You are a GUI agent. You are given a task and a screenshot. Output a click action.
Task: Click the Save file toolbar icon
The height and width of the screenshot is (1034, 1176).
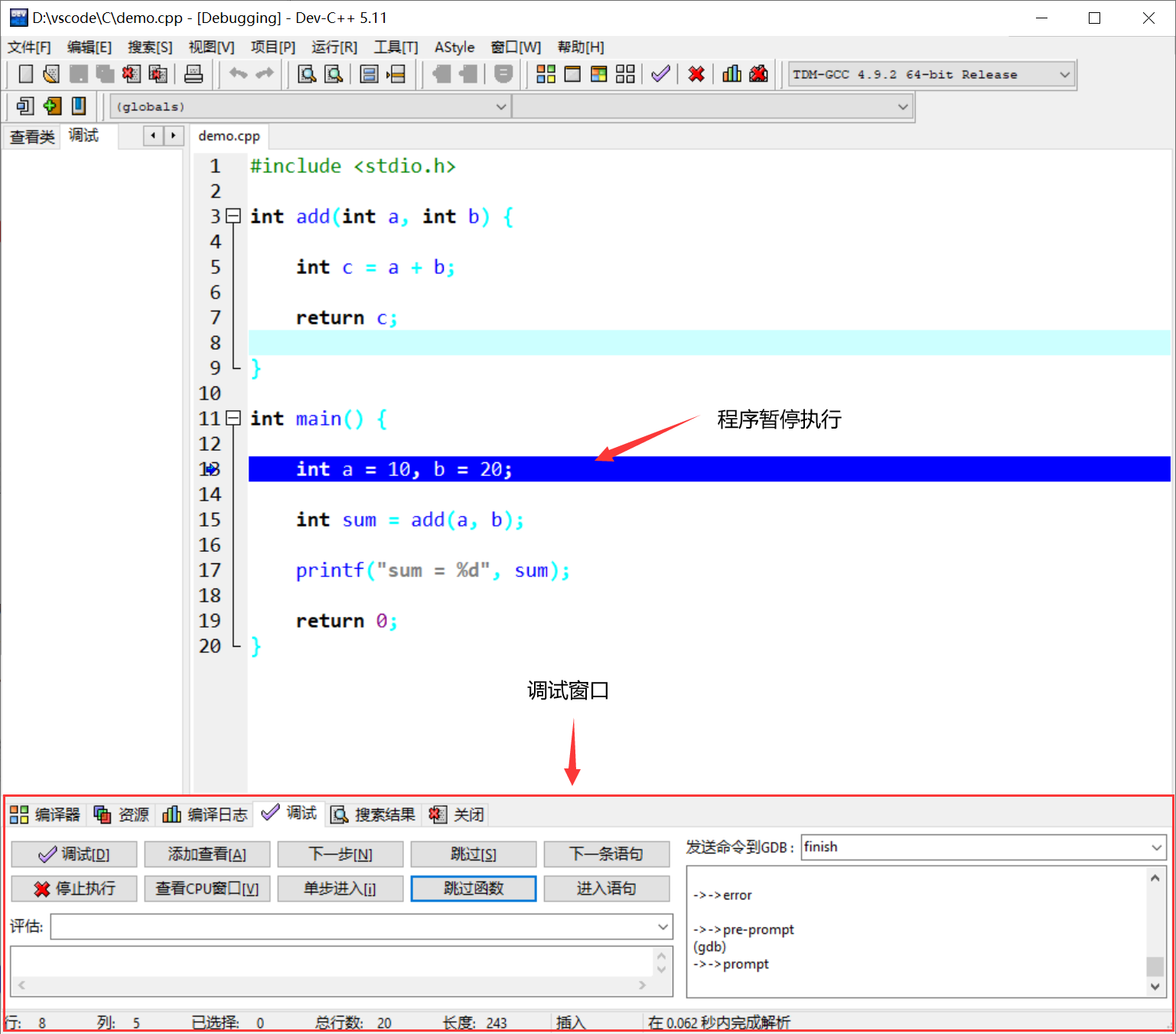coord(78,74)
